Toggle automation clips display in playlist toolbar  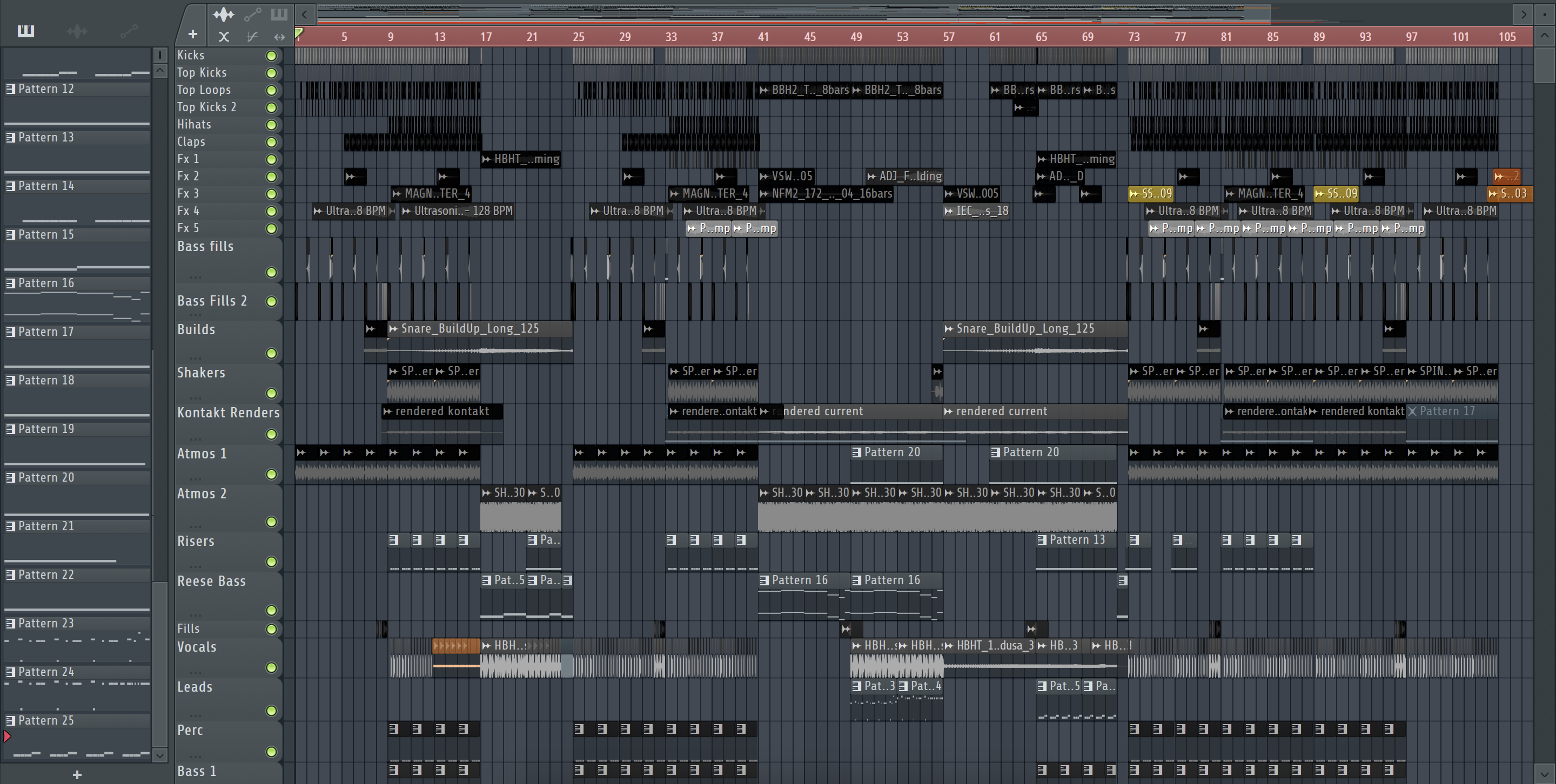[252, 14]
